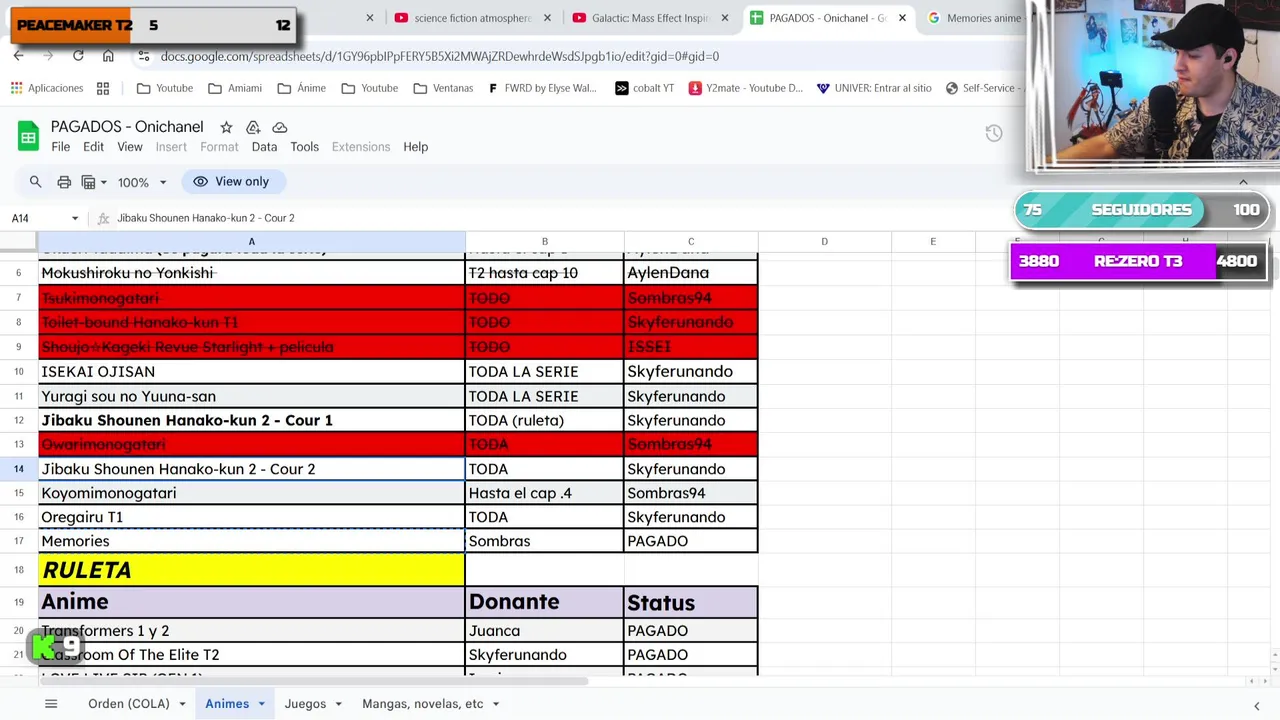Open the UNIVER: Entrar al sitio bookmark
The height and width of the screenshot is (720, 1280).
[874, 88]
